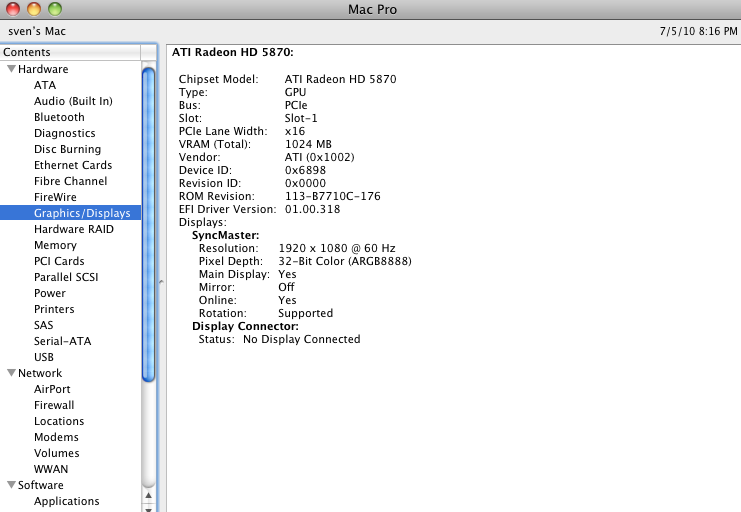Click the Network category label

click(40, 373)
